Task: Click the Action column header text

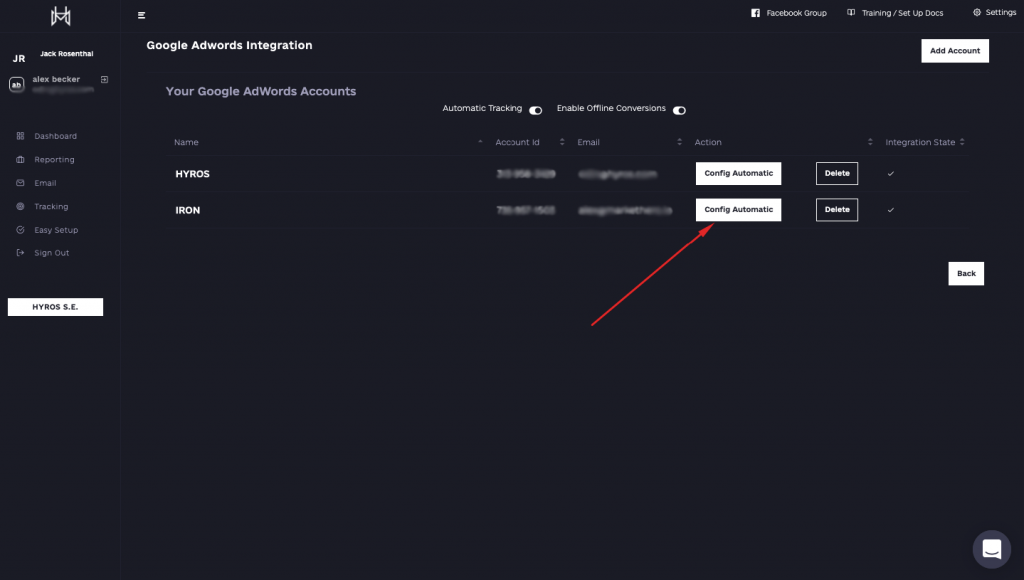Action: (708, 142)
